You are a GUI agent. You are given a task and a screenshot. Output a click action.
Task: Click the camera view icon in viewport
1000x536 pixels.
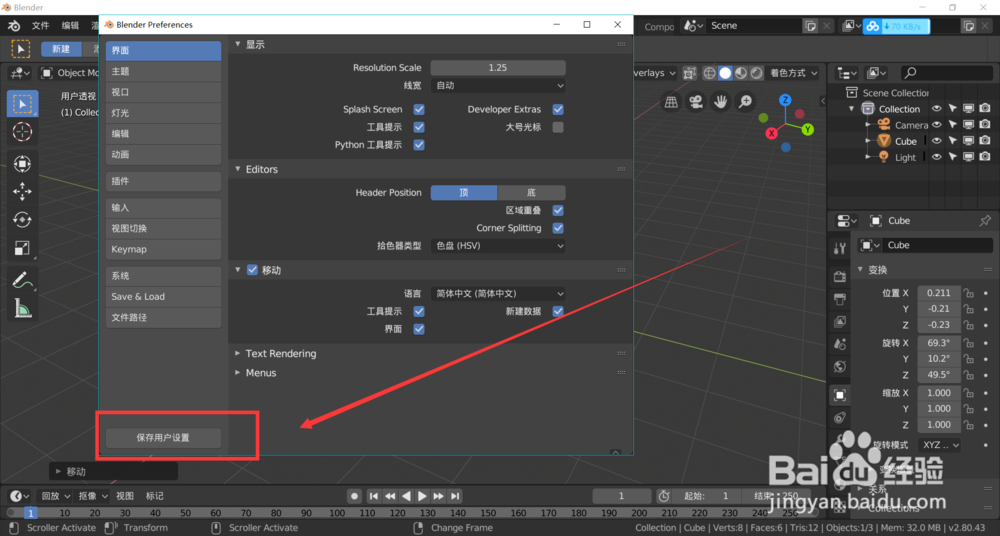pyautogui.click(x=696, y=101)
